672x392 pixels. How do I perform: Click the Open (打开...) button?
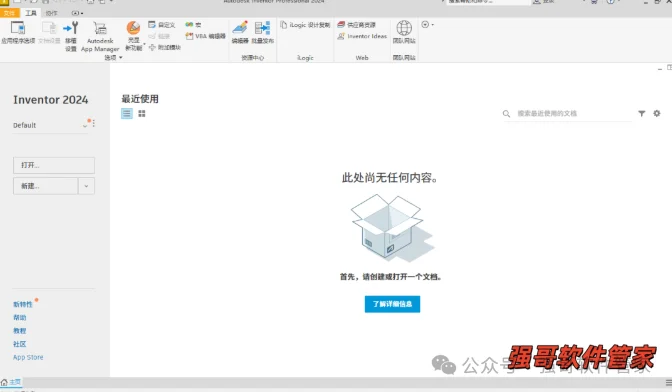pyautogui.click(x=54, y=165)
